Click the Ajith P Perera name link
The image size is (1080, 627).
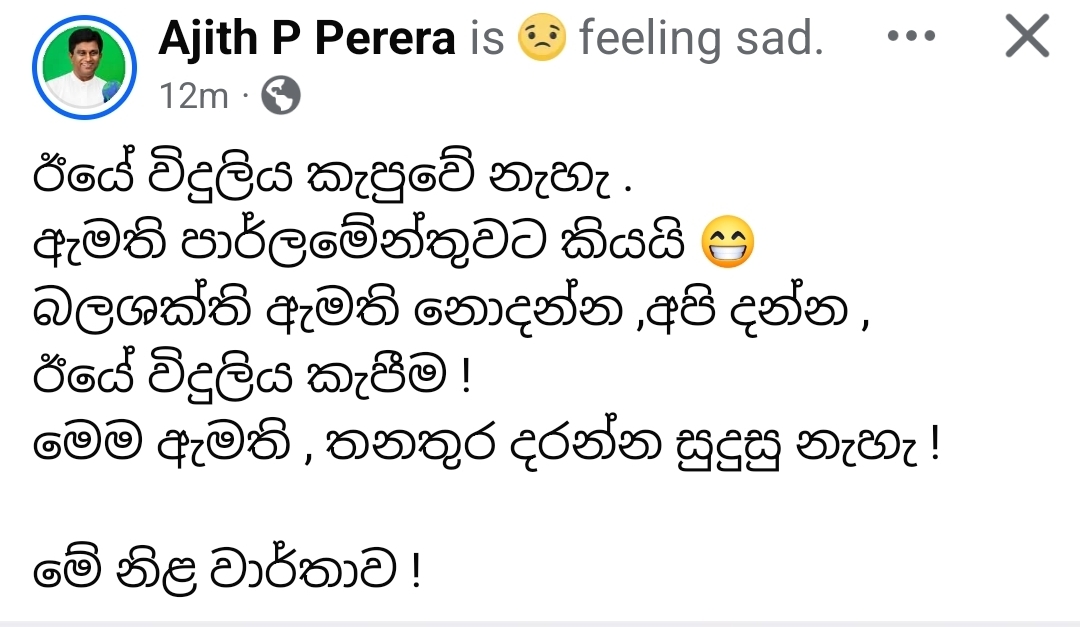(x=307, y=38)
